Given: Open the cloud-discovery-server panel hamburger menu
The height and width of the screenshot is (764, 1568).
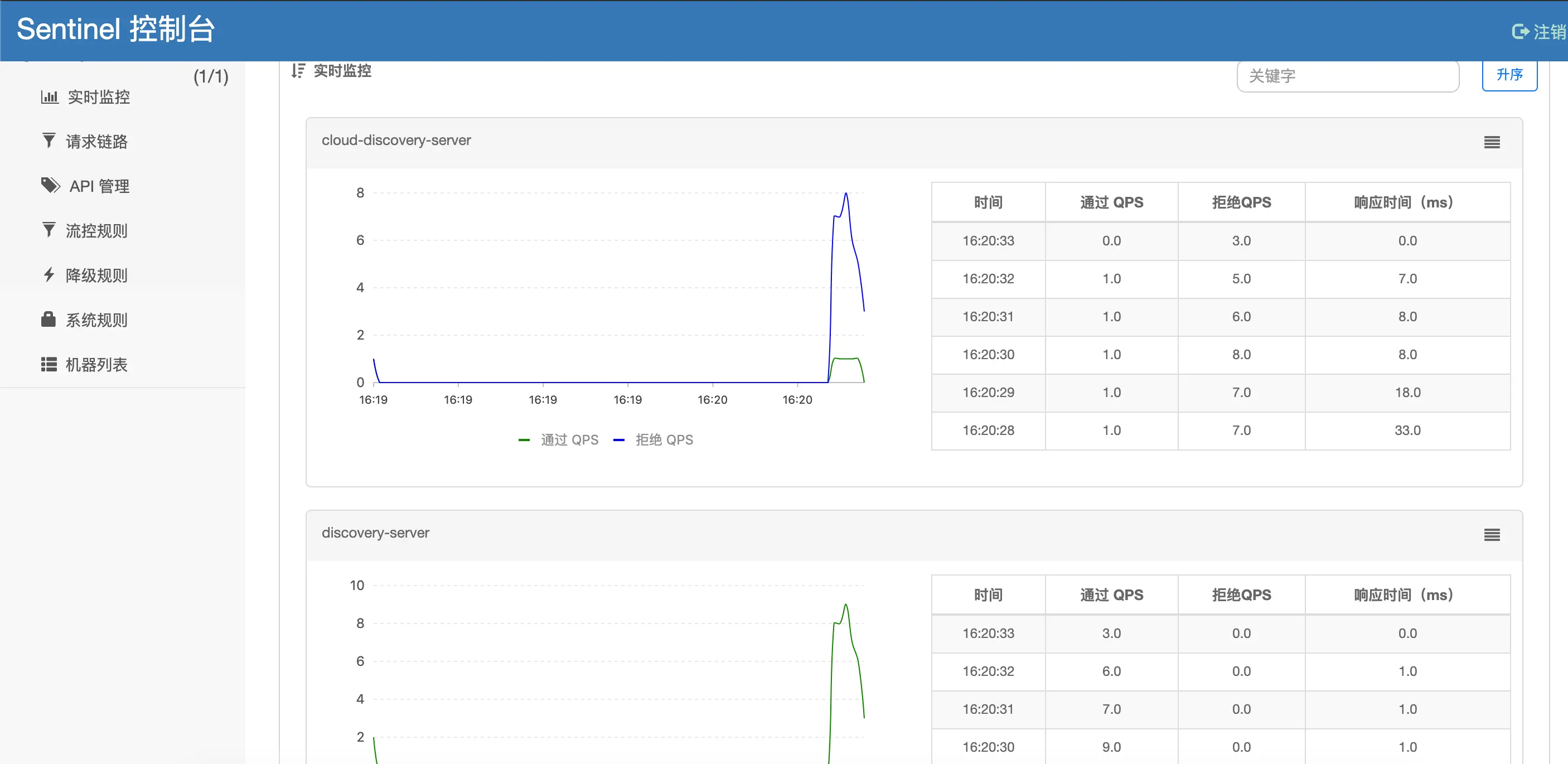Looking at the screenshot, I should pyautogui.click(x=1491, y=142).
